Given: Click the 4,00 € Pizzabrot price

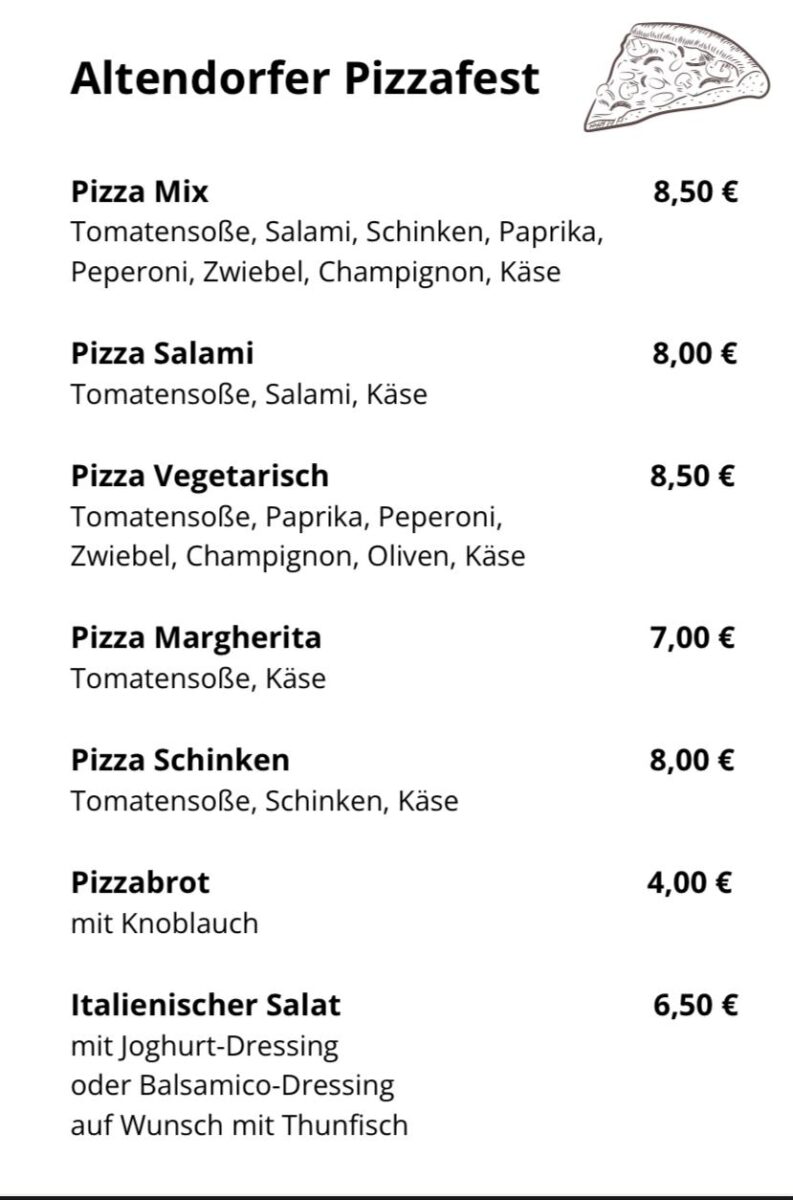Looking at the screenshot, I should coord(691,882).
